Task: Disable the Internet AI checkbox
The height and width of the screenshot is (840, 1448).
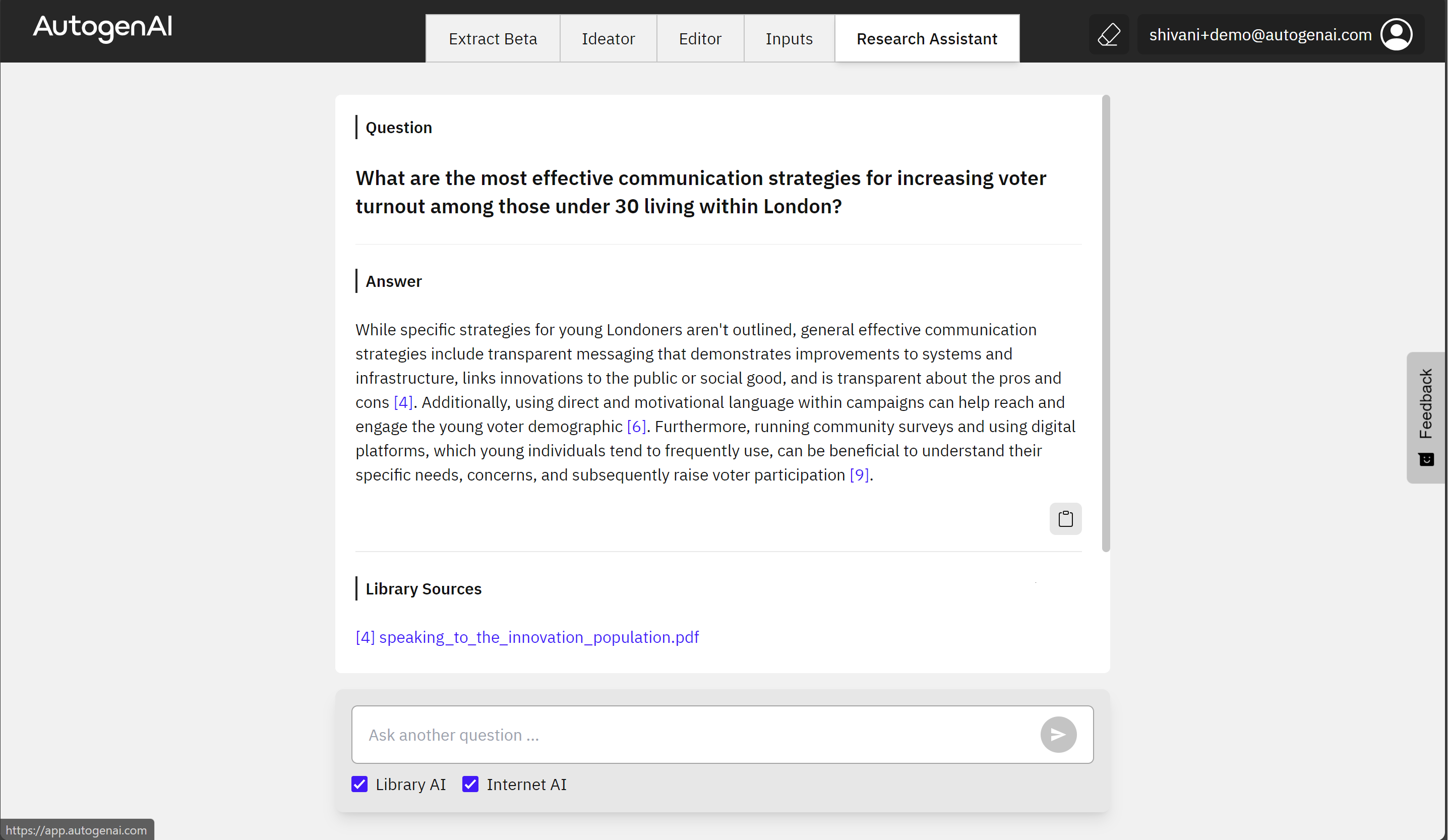Action: (470, 784)
